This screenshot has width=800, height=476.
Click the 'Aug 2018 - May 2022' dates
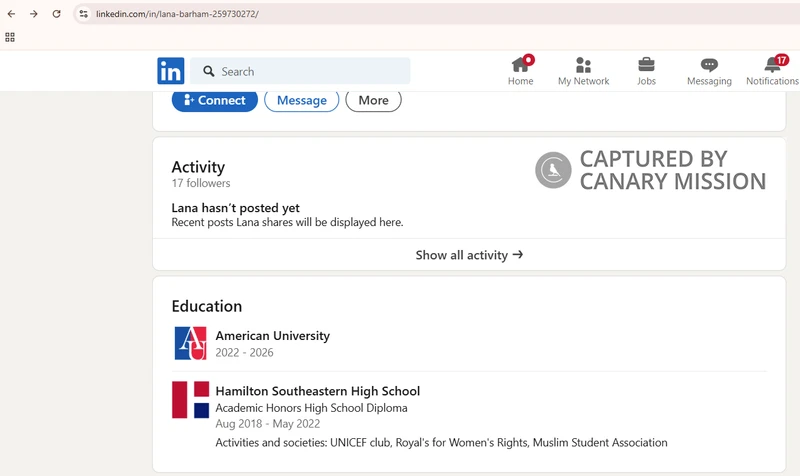[x=267, y=423]
